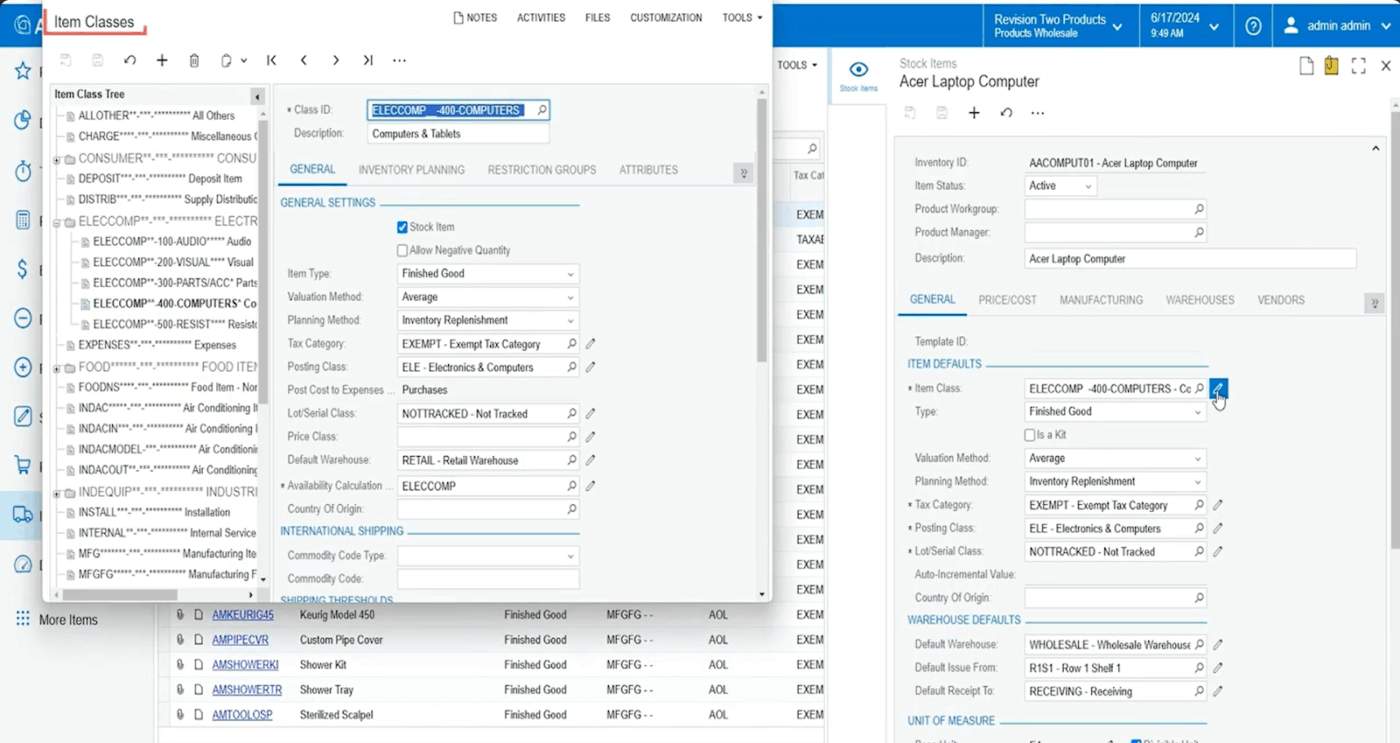Open the Item Type dropdown in Item Classes
Viewport: 1400px width, 743px height.
[x=488, y=274]
